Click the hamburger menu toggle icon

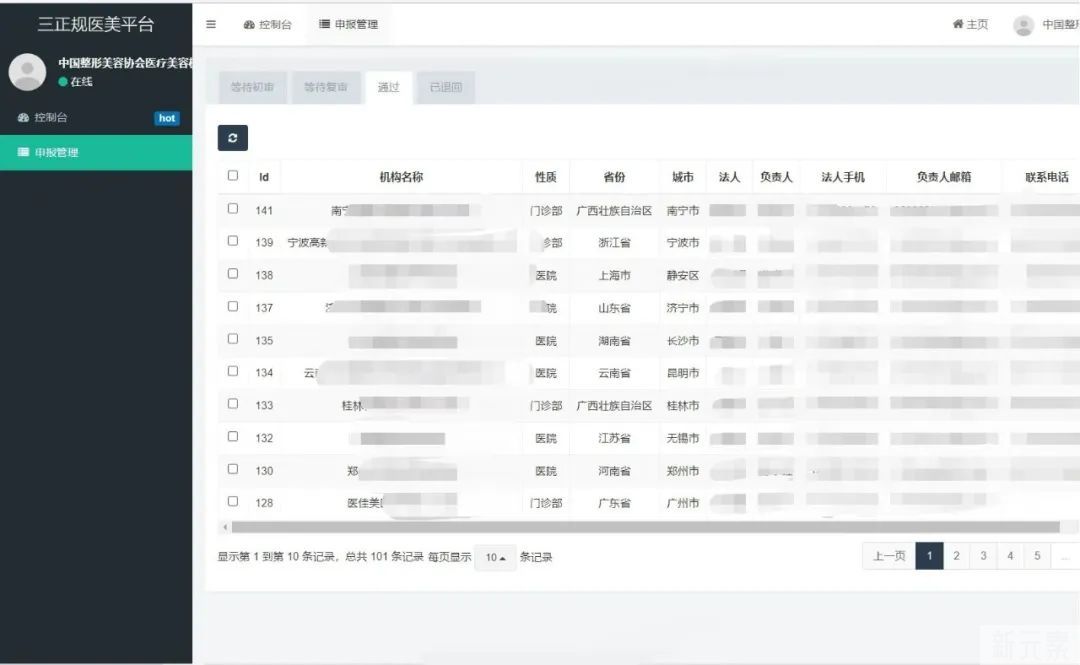(211, 24)
